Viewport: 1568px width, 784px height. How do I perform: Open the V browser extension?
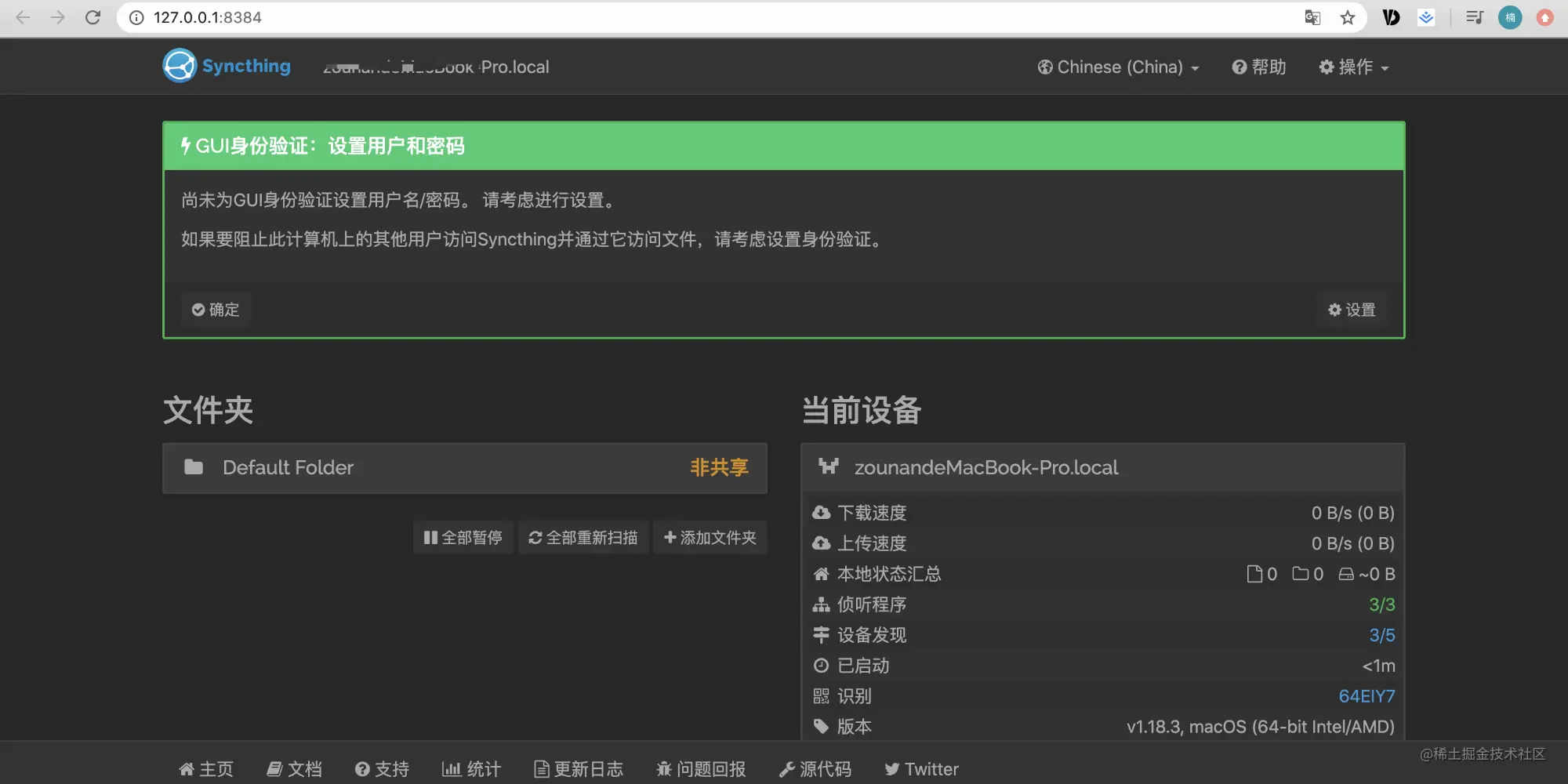click(x=1391, y=17)
